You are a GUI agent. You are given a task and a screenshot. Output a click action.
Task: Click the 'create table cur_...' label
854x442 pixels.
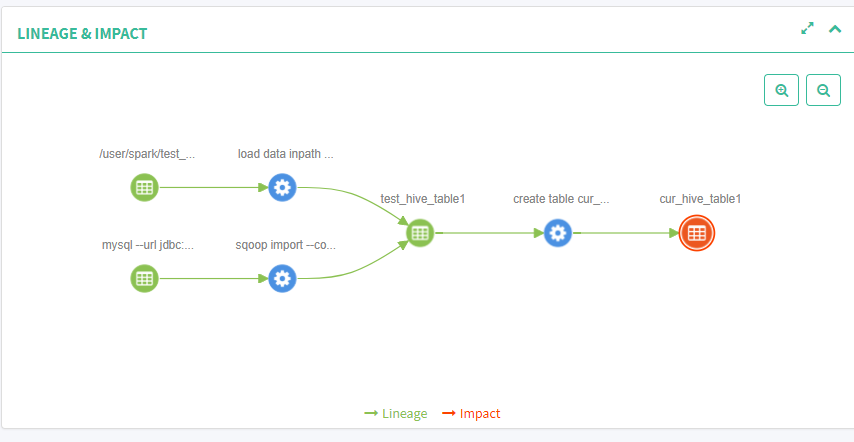(561, 199)
